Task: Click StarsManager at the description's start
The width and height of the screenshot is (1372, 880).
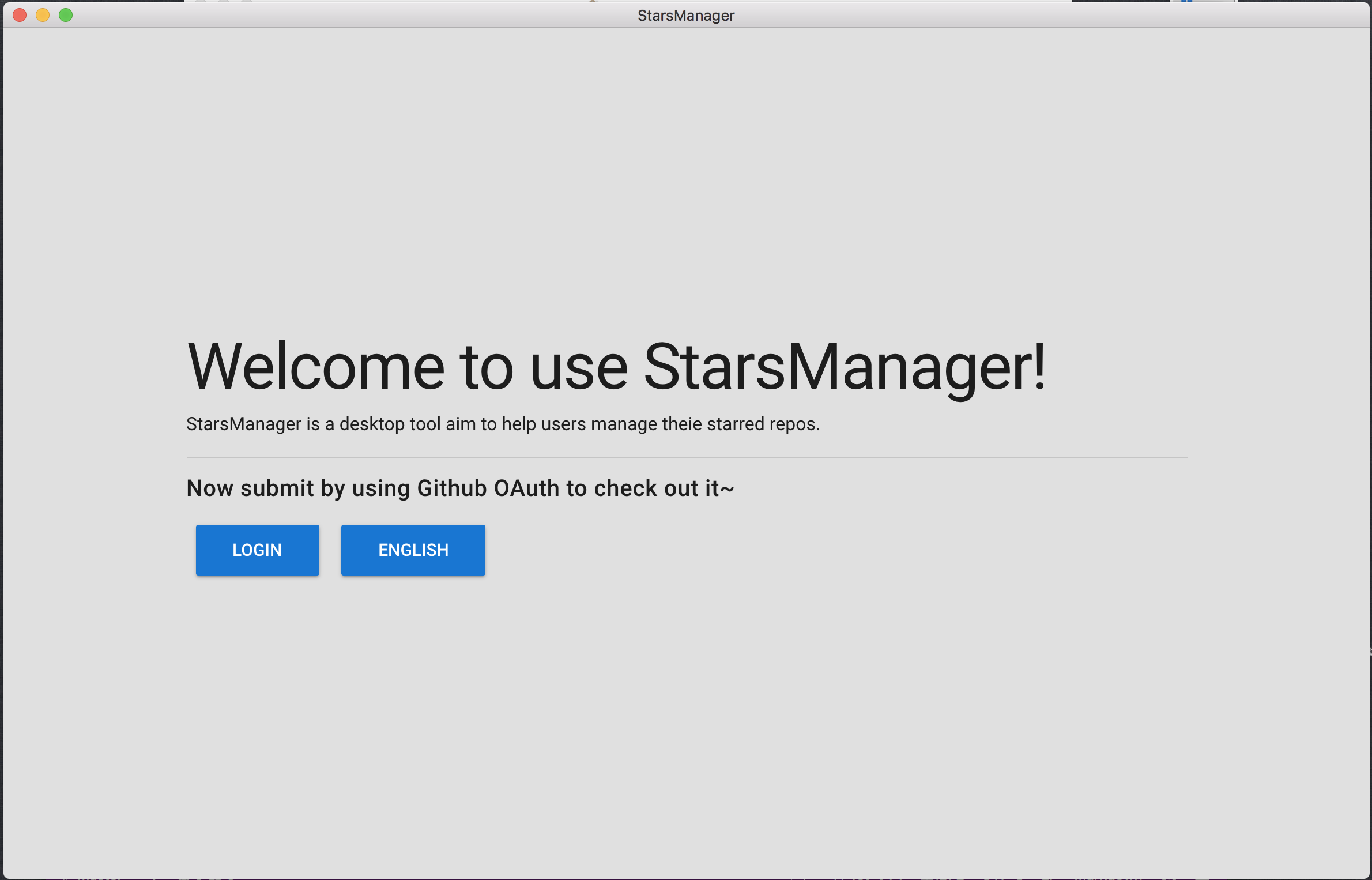Action: click(243, 424)
